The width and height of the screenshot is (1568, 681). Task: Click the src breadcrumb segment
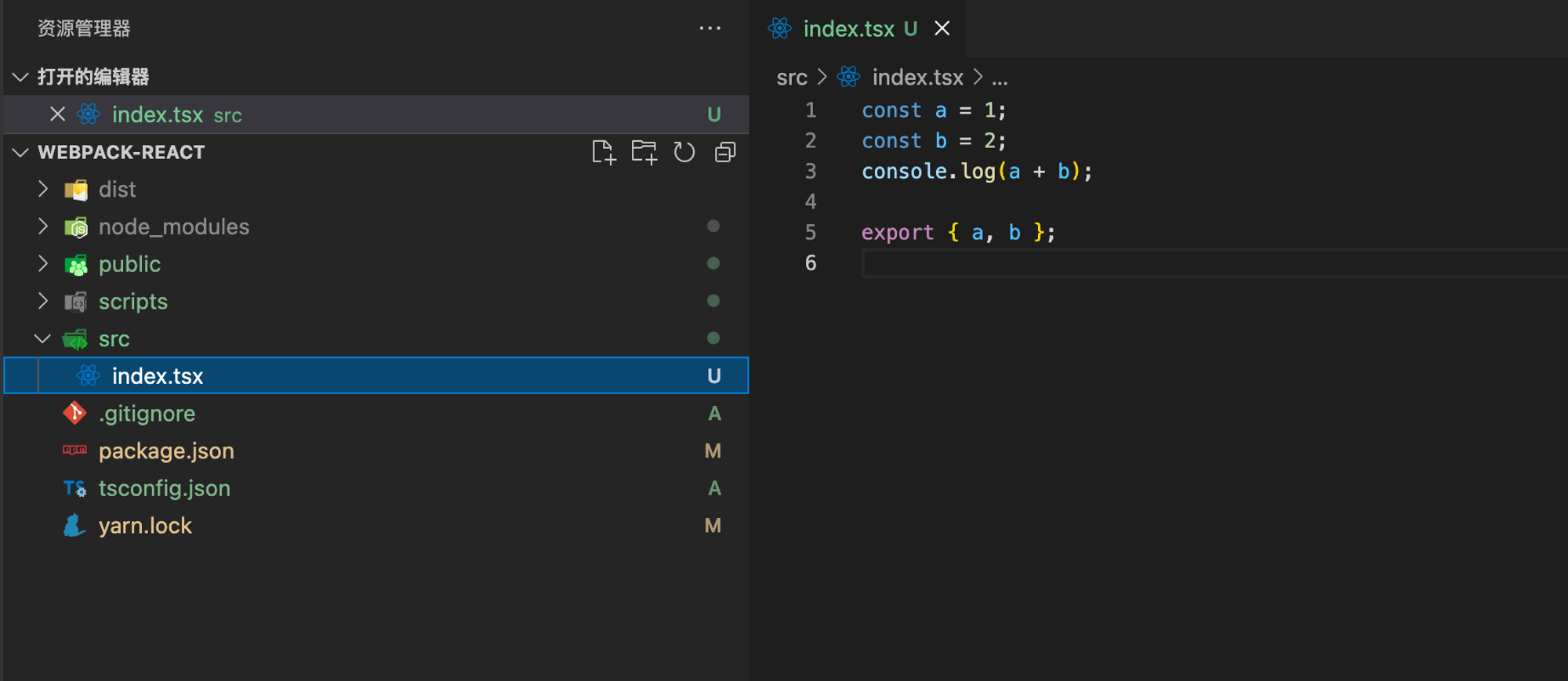792,77
